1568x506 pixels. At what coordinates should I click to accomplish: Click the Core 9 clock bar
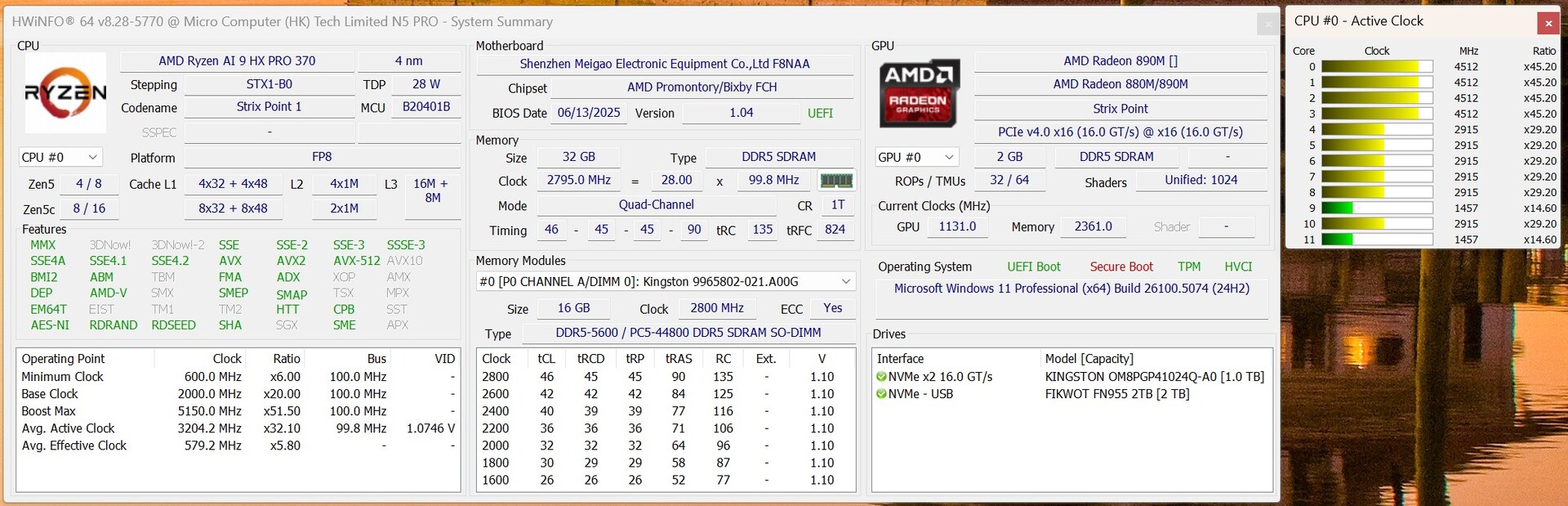click(x=1376, y=208)
